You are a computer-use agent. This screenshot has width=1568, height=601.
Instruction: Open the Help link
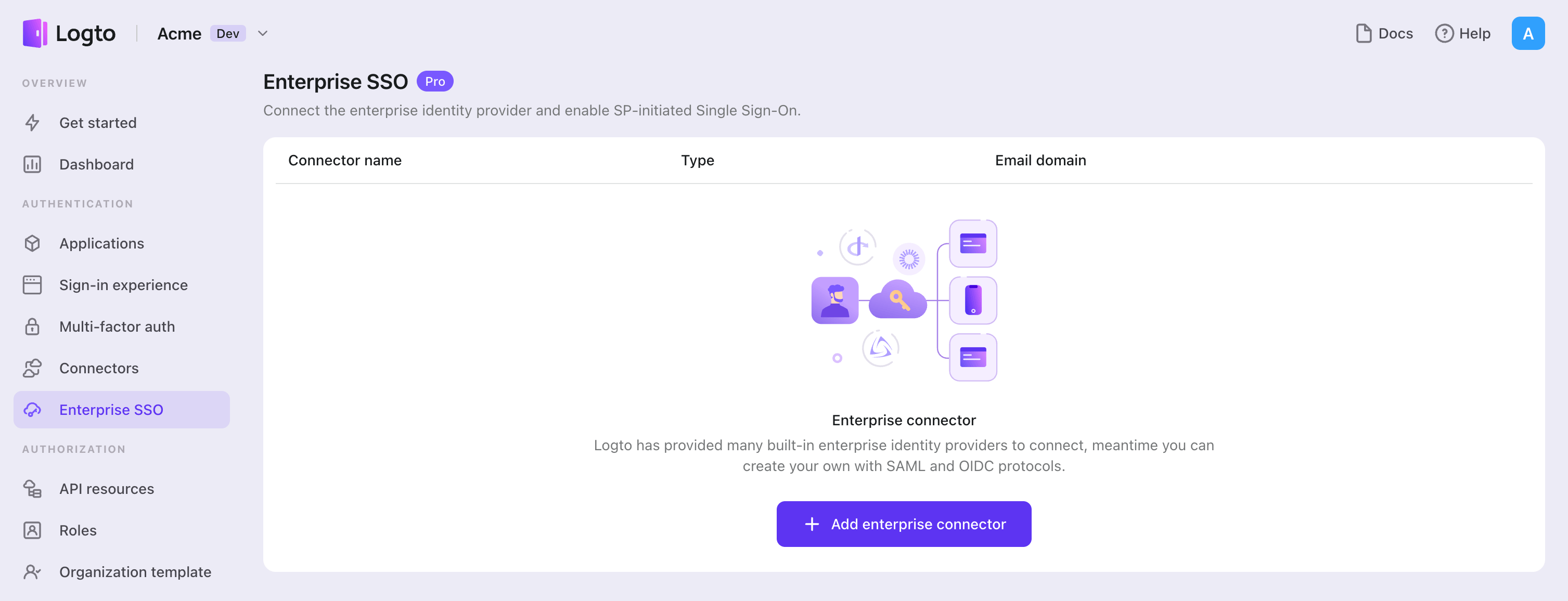[1463, 33]
